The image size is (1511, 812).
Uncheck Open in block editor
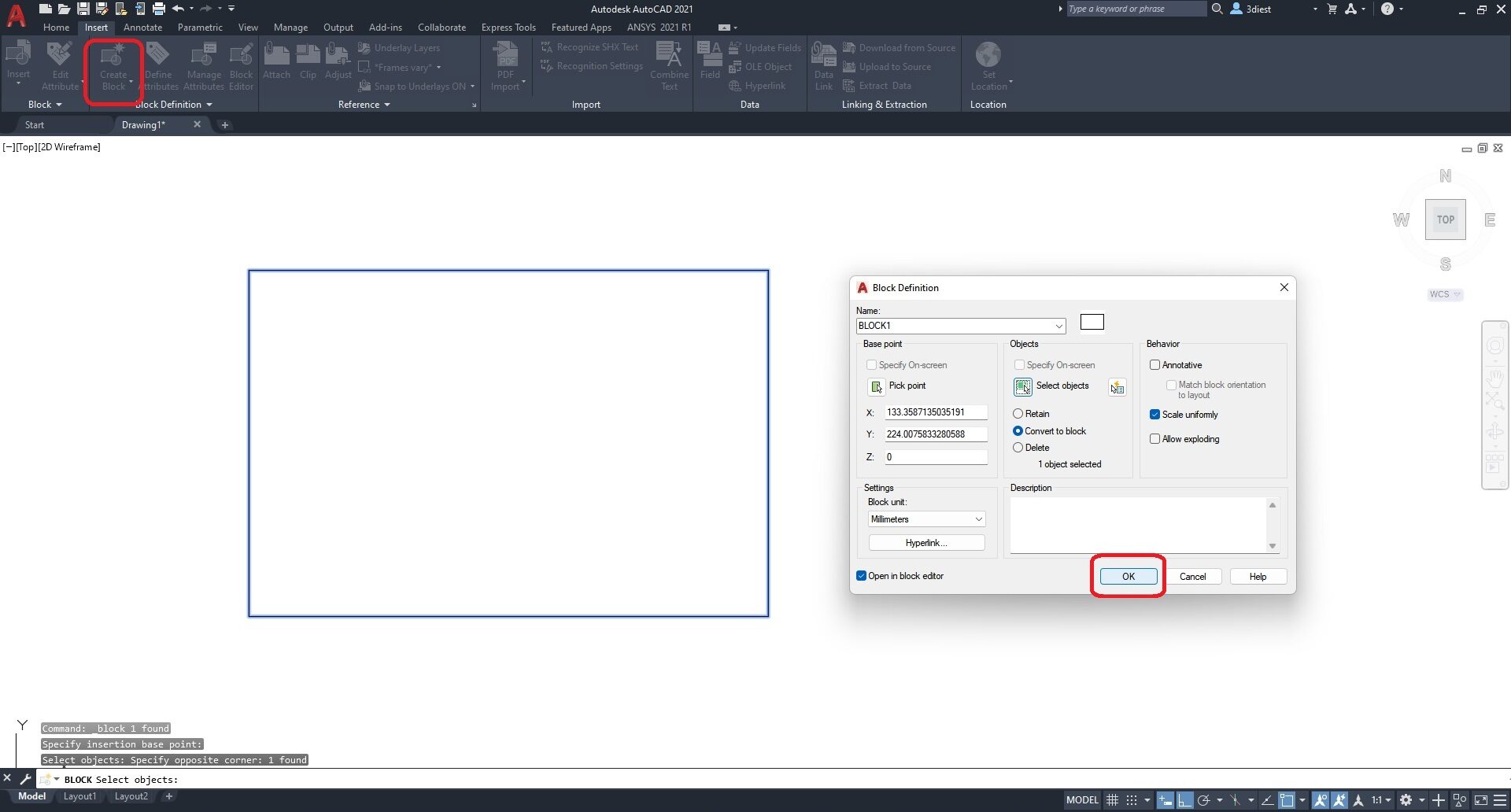[x=861, y=575]
